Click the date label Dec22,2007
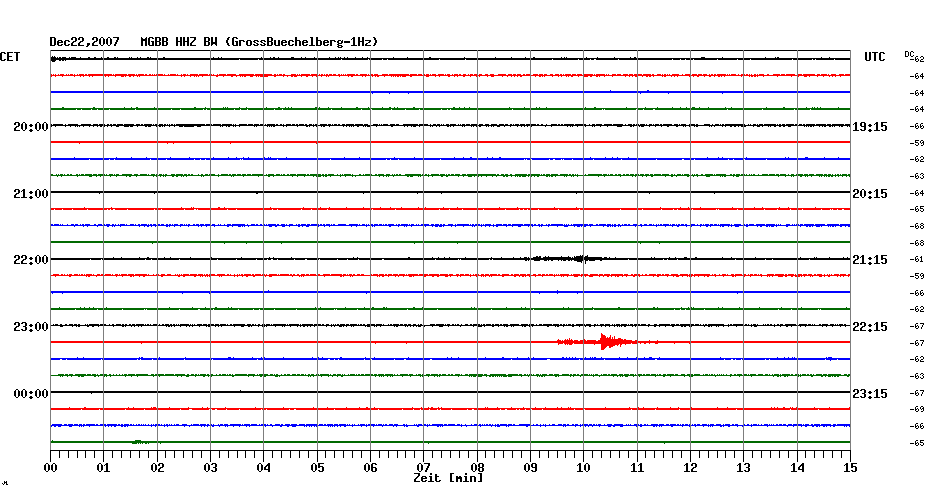The image size is (930, 494). point(84,42)
